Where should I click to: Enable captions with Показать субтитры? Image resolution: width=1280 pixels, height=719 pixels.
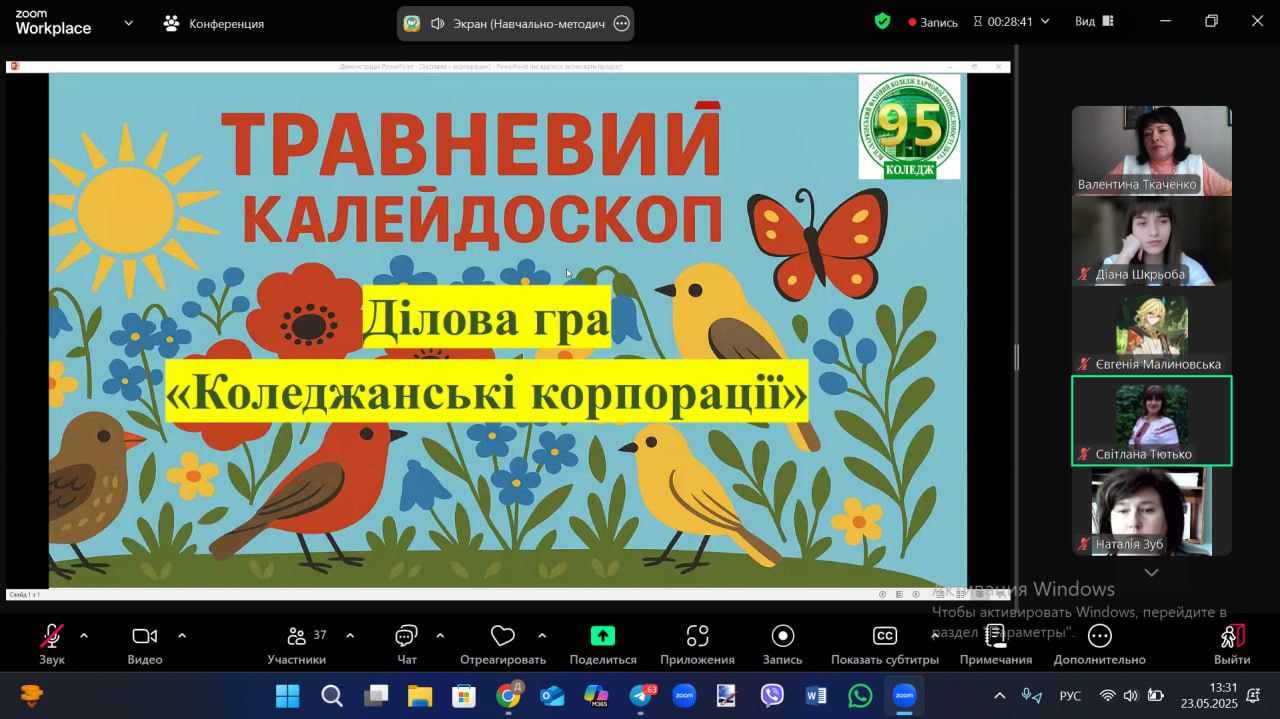(885, 643)
